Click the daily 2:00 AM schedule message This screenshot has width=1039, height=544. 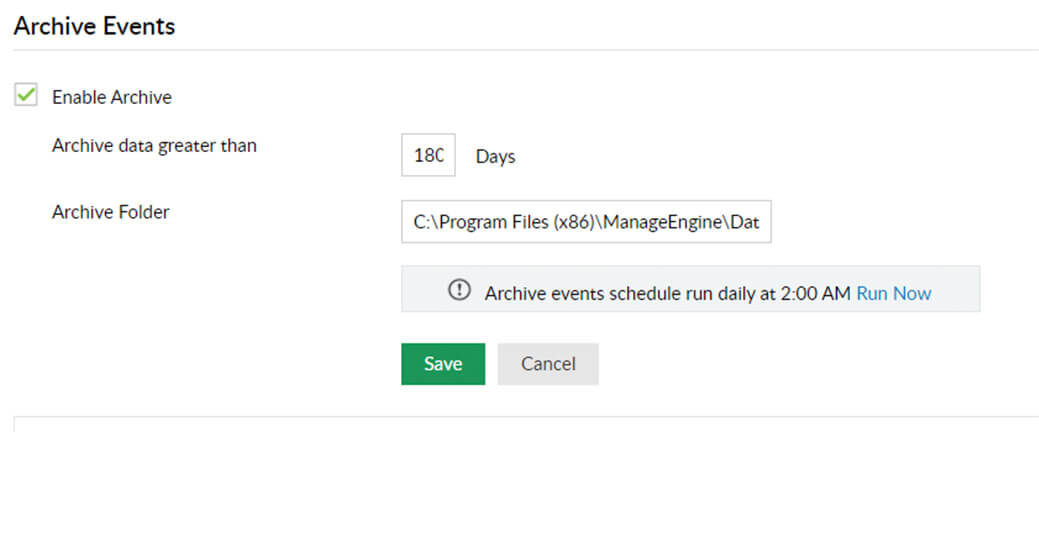click(667, 293)
